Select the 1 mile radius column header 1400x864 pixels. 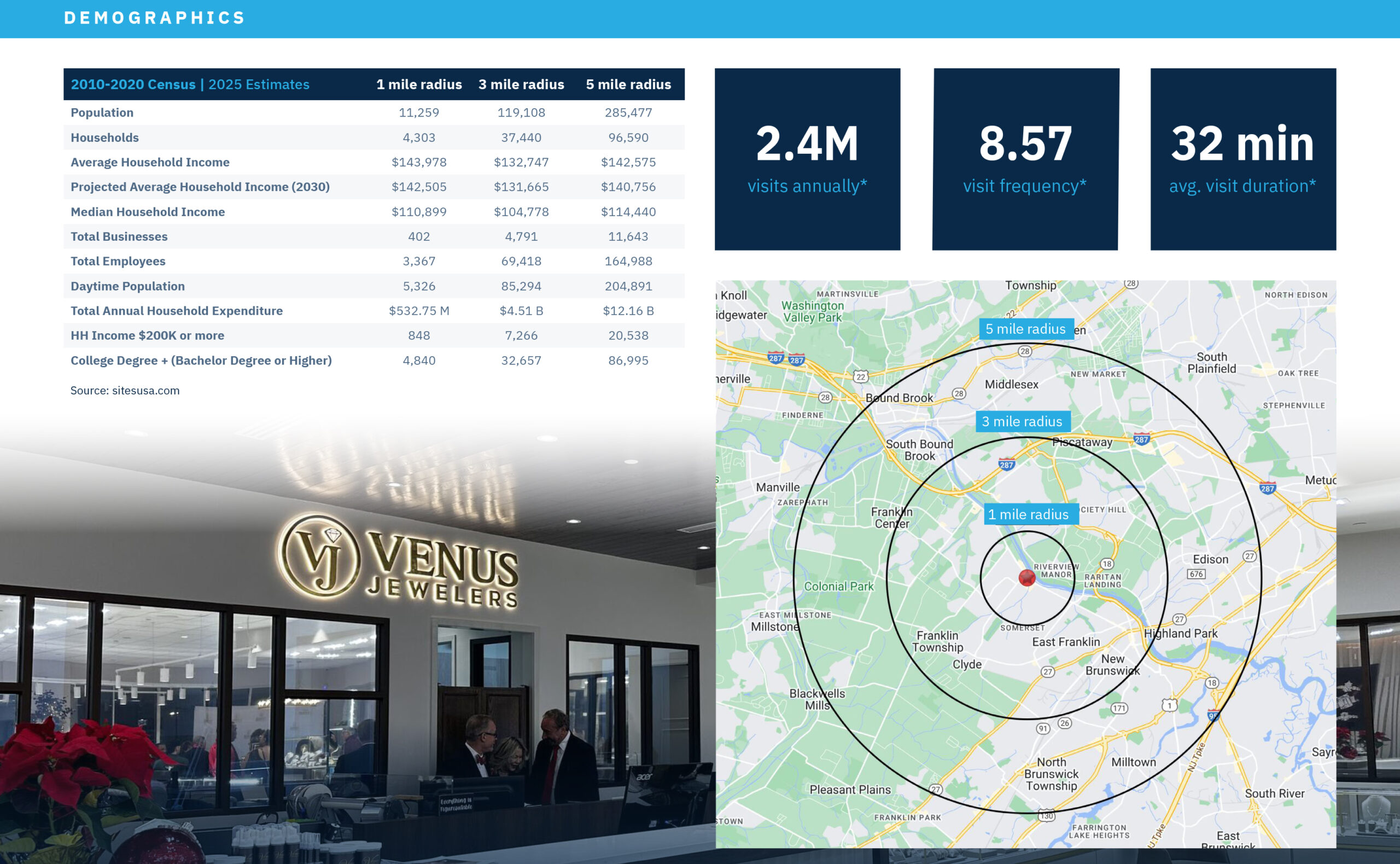(x=419, y=85)
